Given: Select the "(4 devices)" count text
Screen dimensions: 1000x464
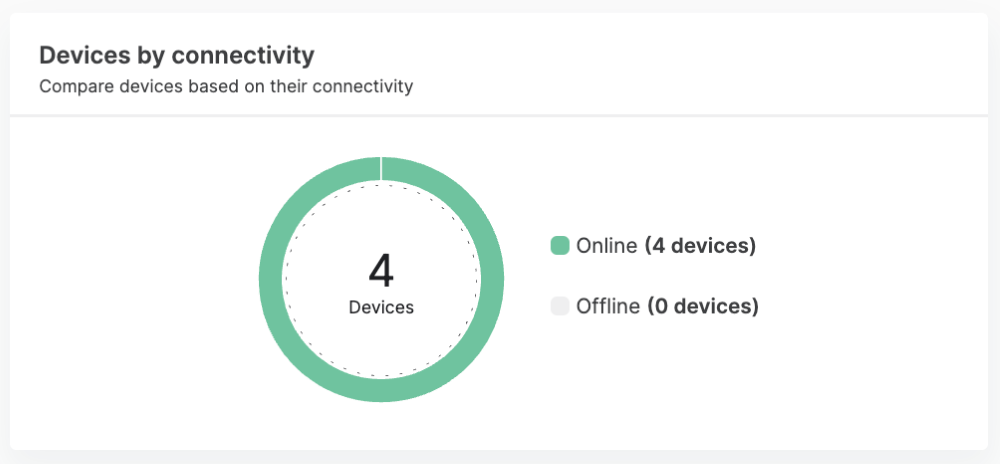Looking at the screenshot, I should point(700,246).
